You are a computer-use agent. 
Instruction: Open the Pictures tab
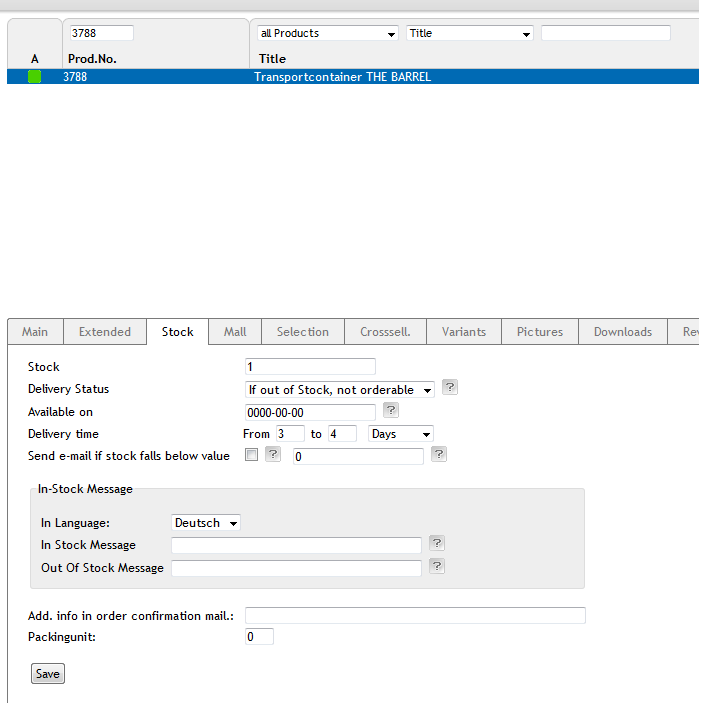click(x=540, y=332)
